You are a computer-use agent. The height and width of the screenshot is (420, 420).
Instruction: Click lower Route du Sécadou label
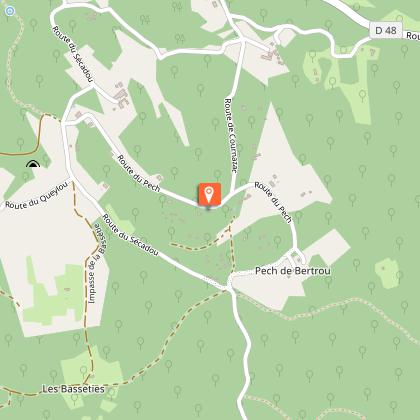[x=130, y=235]
